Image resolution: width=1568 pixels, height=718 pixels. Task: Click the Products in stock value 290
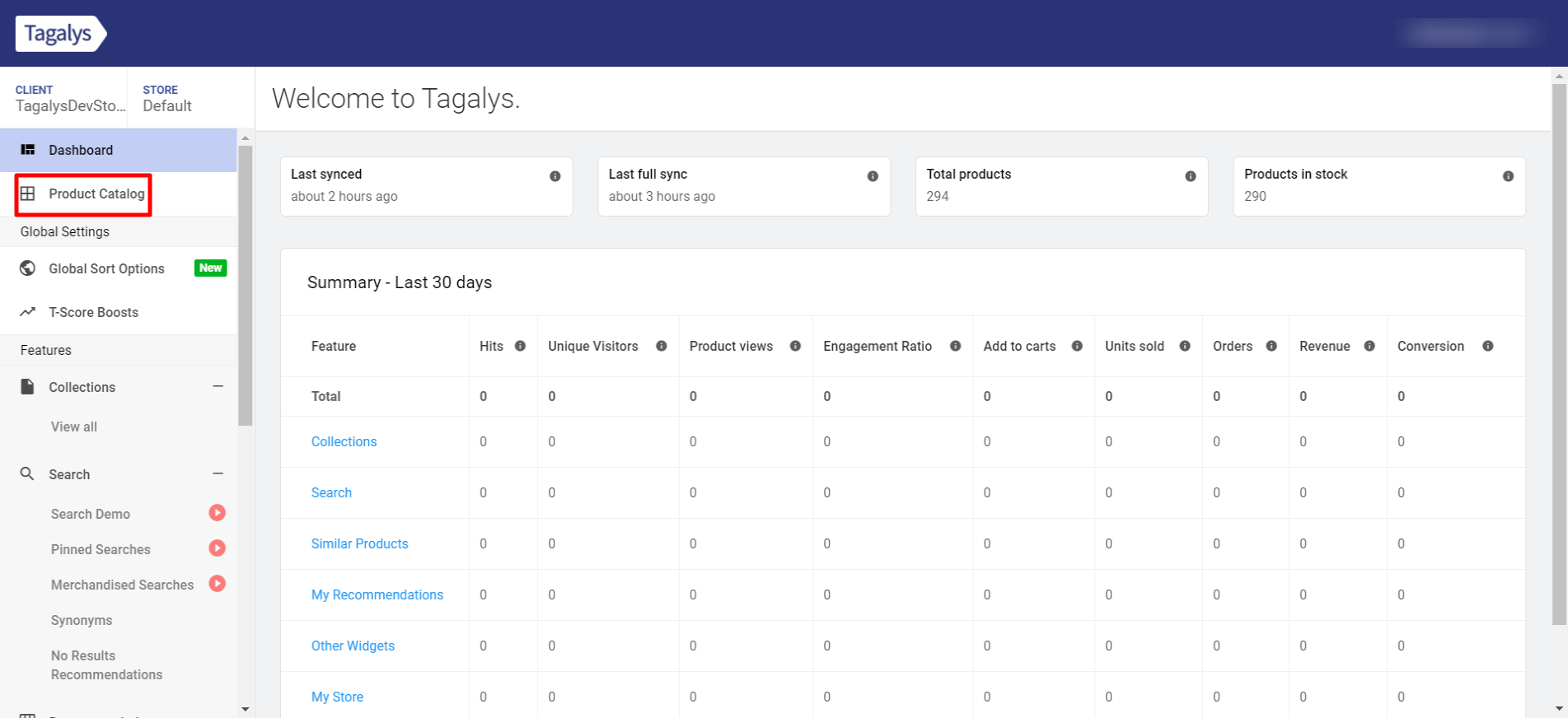(x=1255, y=196)
